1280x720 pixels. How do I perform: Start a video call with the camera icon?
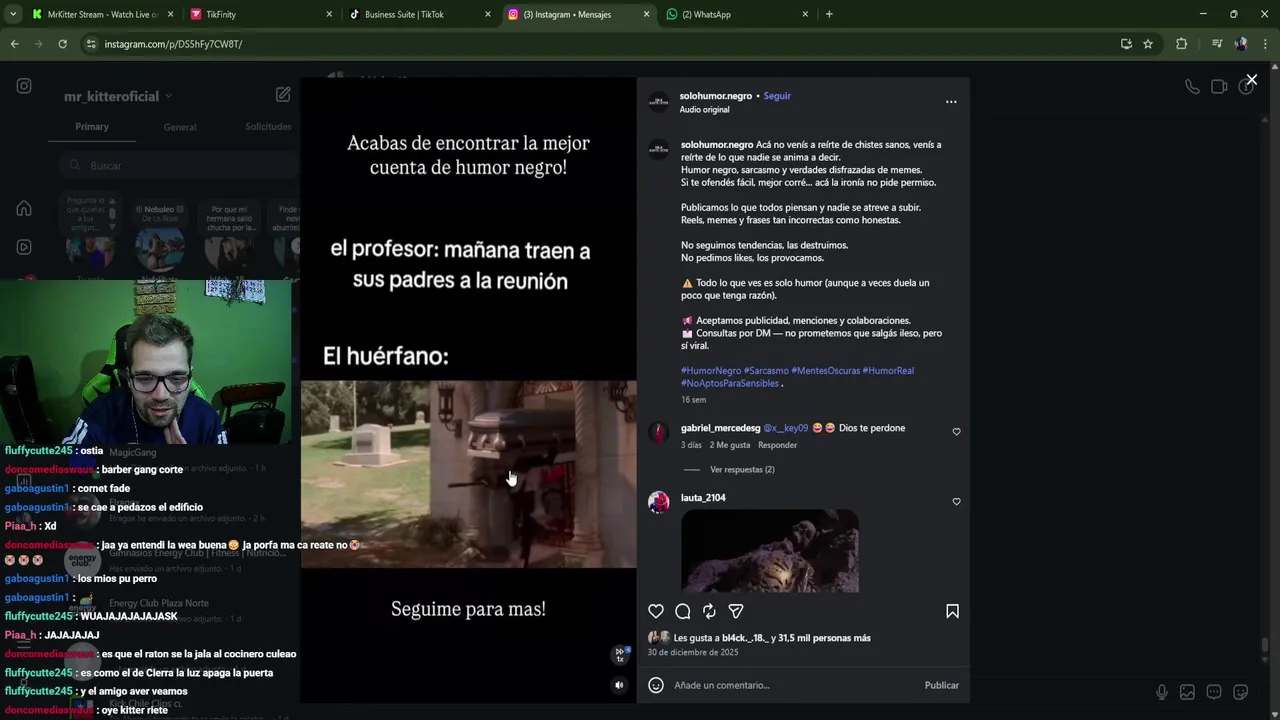[1219, 87]
